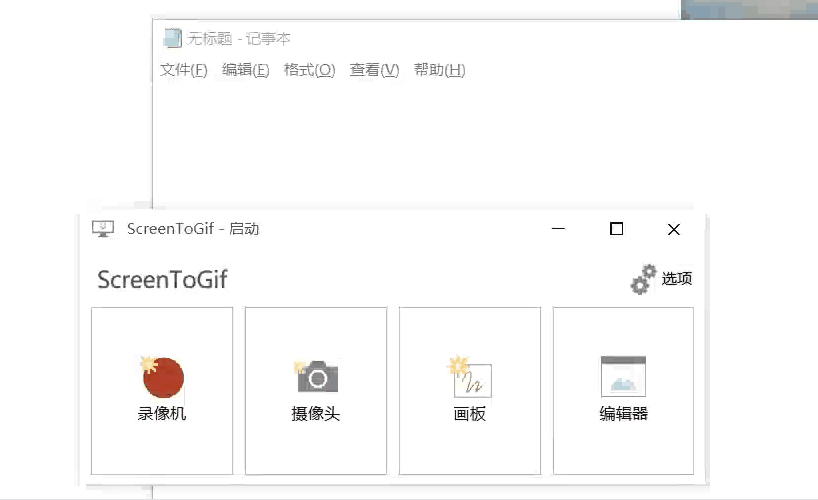This screenshot has height=500, width=818.
Task: Maximize the ScreenToGif window
Action: [617, 229]
